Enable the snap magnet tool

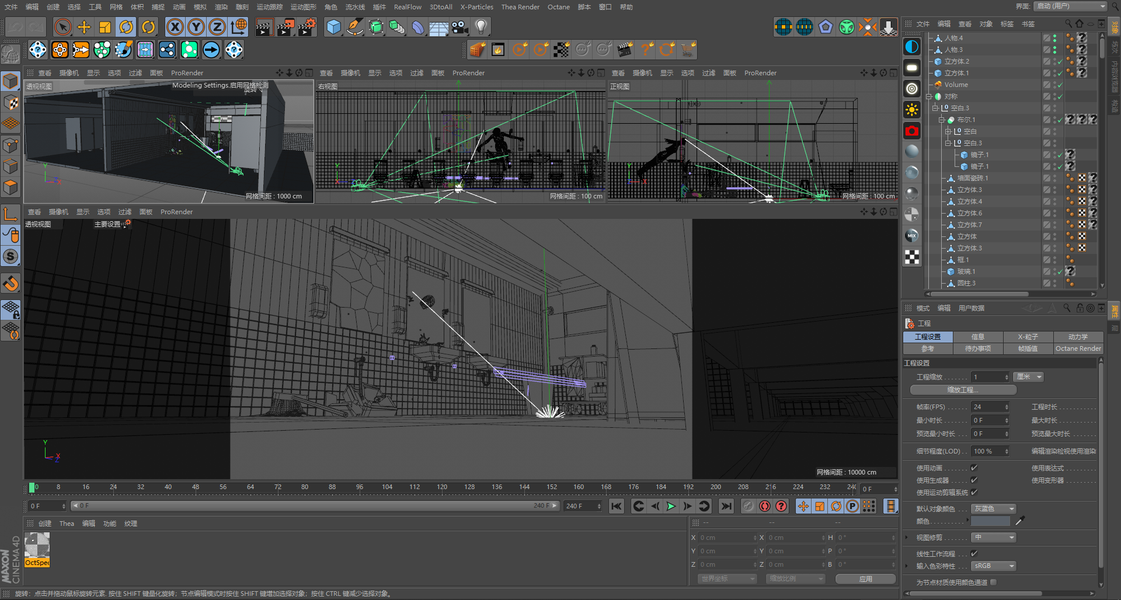10,283
